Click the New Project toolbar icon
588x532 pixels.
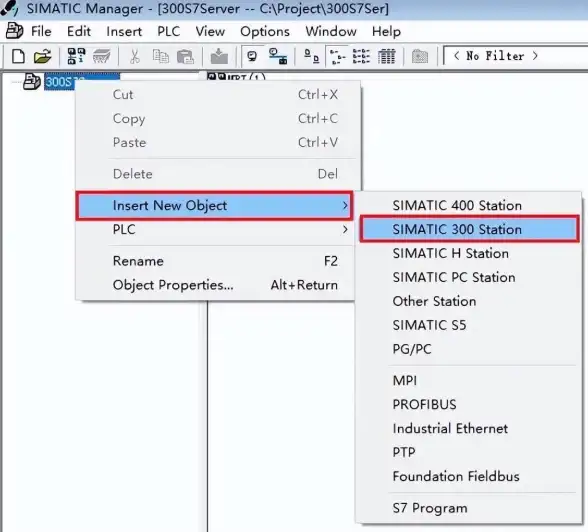point(18,56)
